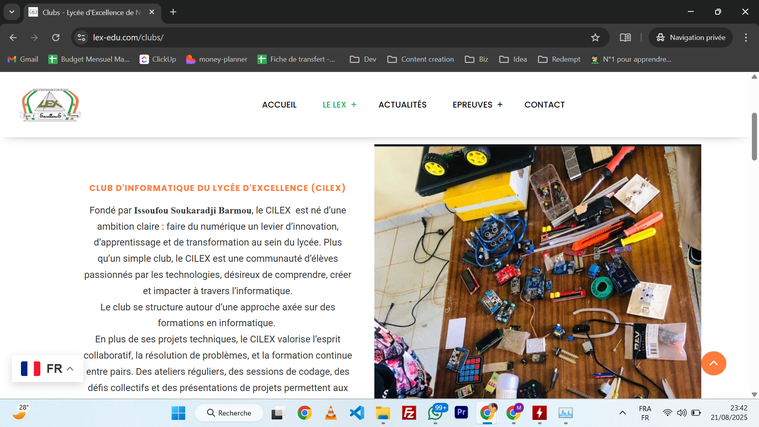Open the tab search dropdown arrow
This screenshot has width=759, height=427.
(x=11, y=12)
